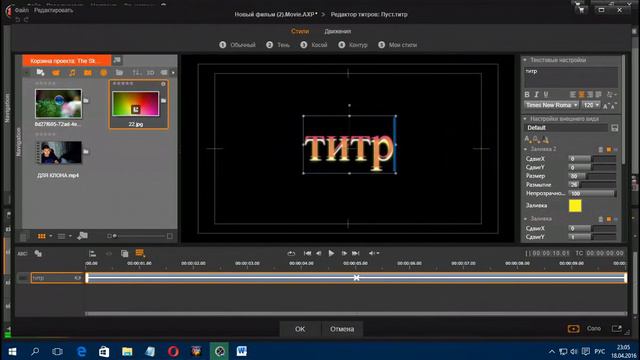The width and height of the screenshot is (640, 360).
Task: Show audio filter in project bin
Action: 72,73
